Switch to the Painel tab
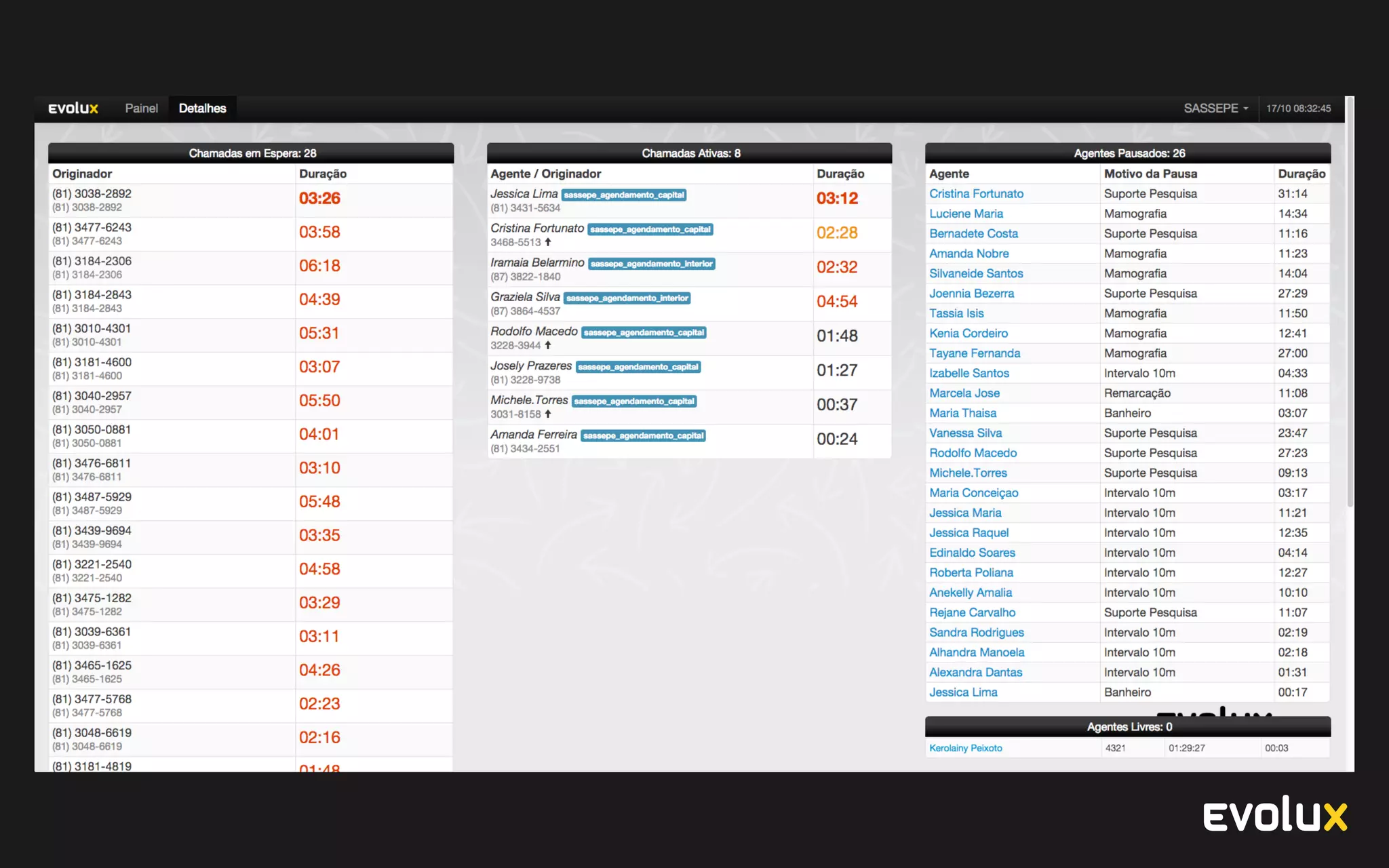 141,108
